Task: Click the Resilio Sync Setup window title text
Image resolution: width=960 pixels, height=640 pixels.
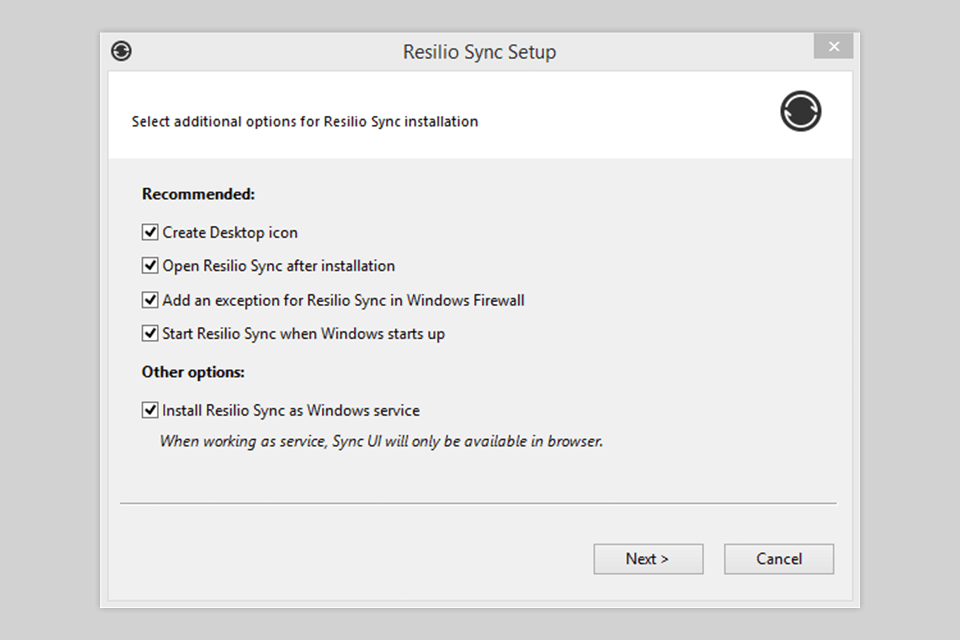Action: 479,52
